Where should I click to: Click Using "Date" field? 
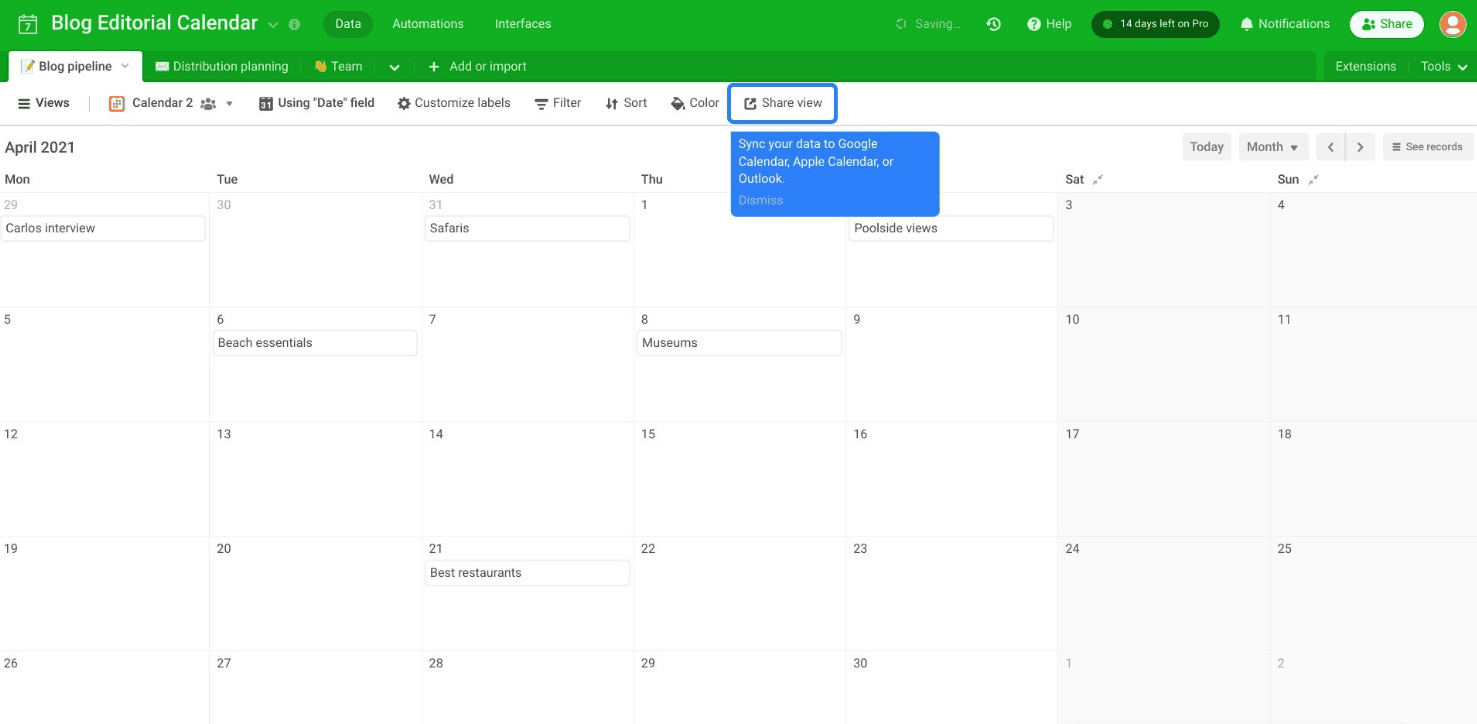316,103
